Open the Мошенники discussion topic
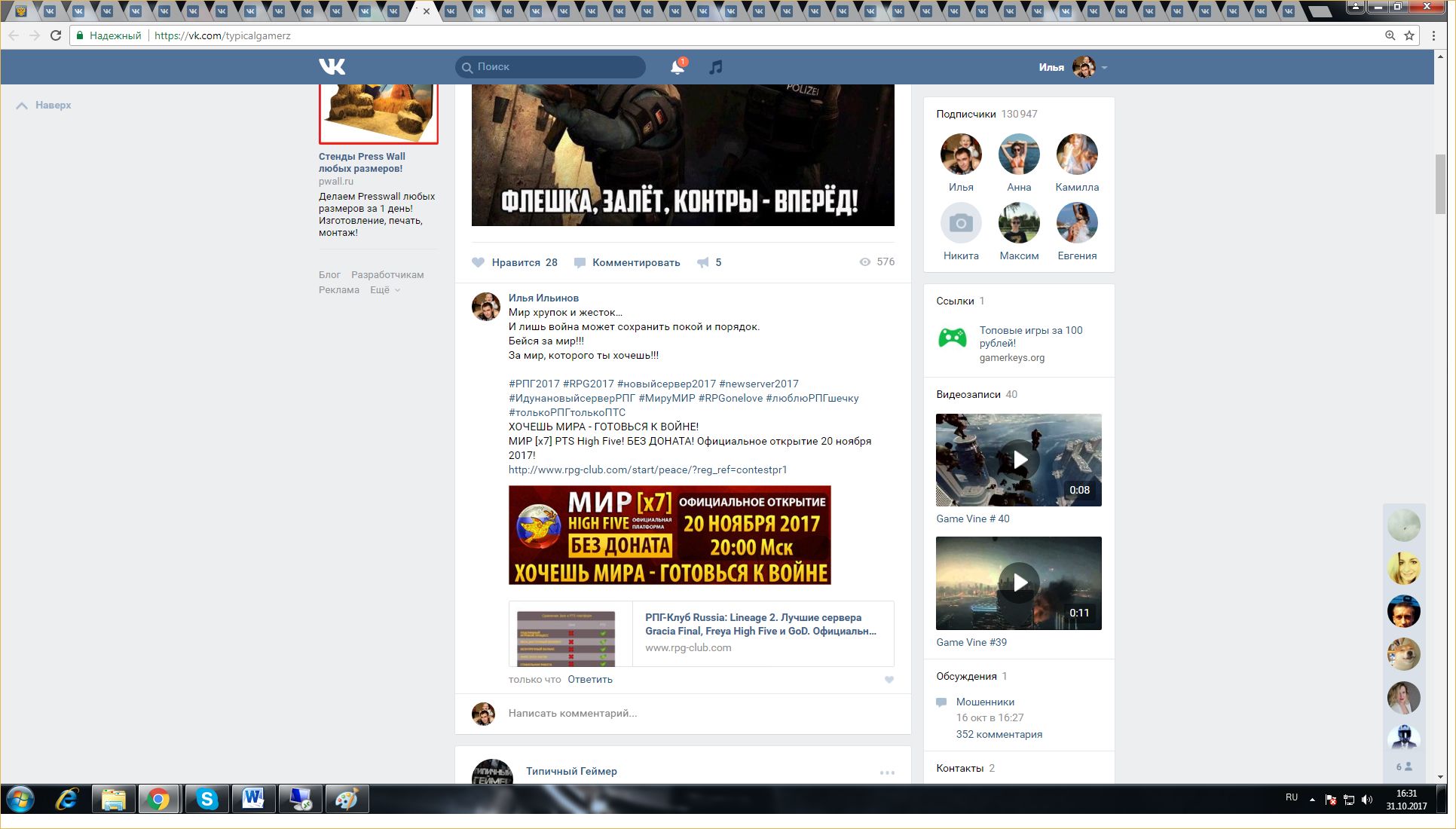 985,702
